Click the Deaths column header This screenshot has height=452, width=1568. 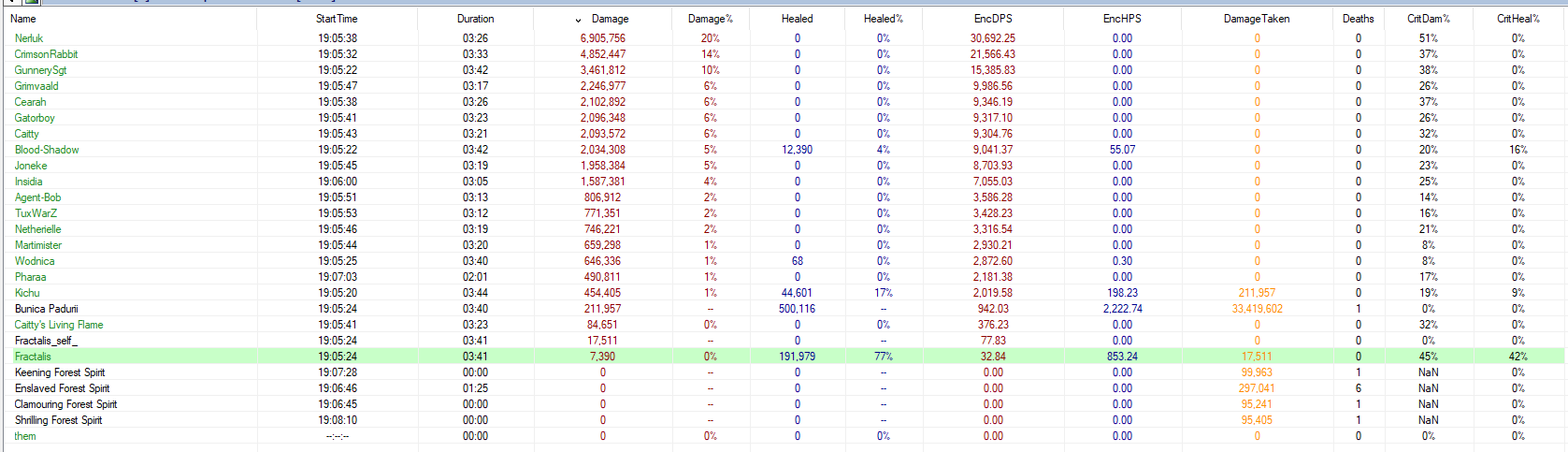[x=1358, y=19]
